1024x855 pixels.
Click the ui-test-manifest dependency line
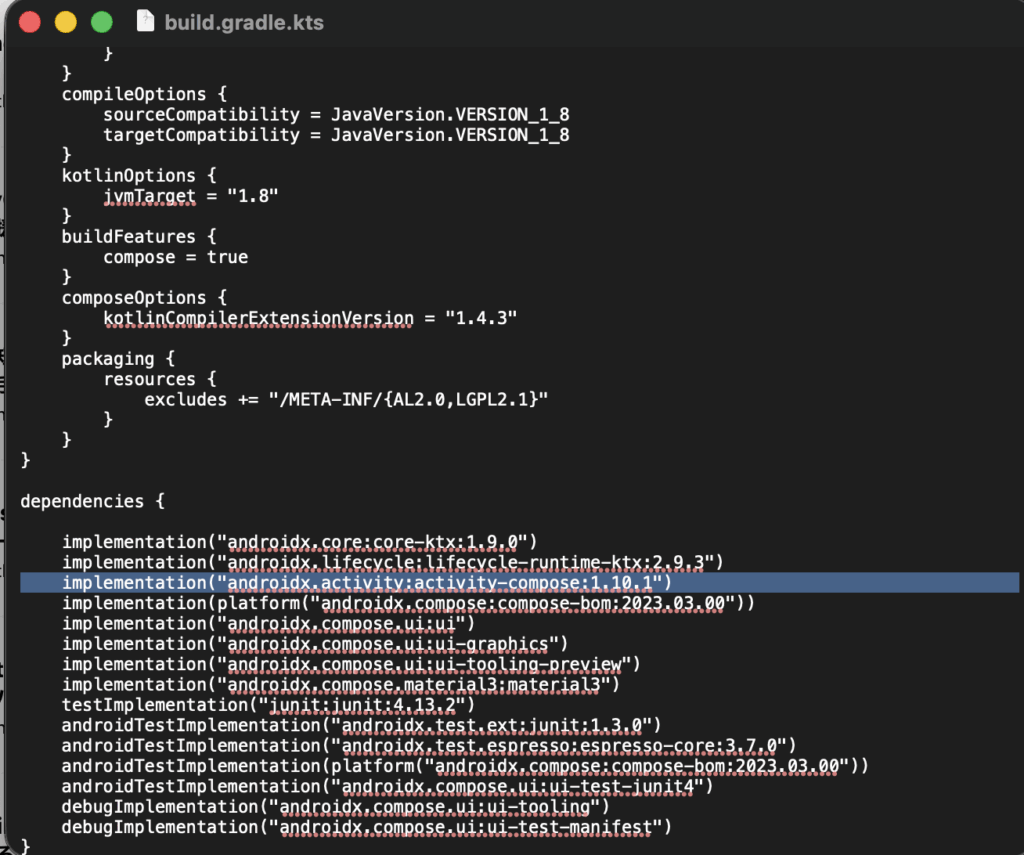(366, 828)
